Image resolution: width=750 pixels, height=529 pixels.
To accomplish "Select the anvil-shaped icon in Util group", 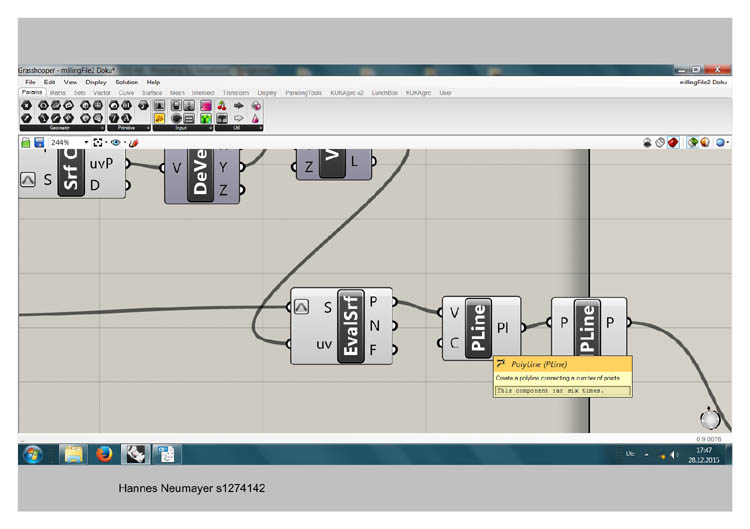I will pyautogui.click(x=222, y=118).
